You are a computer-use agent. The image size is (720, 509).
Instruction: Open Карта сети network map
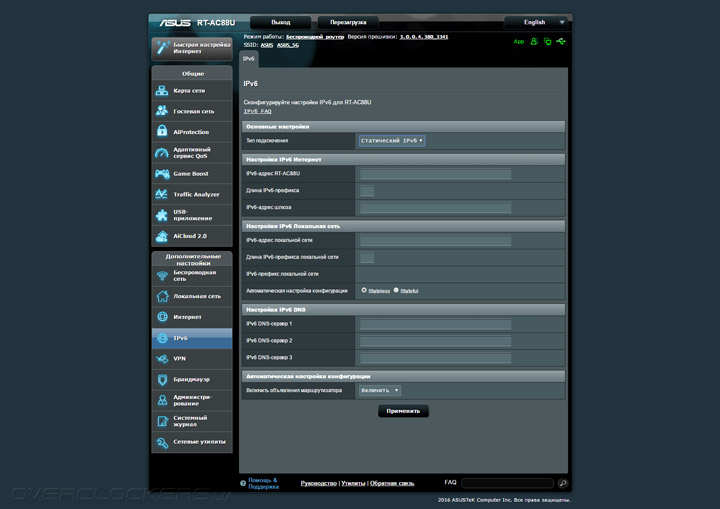(191, 90)
